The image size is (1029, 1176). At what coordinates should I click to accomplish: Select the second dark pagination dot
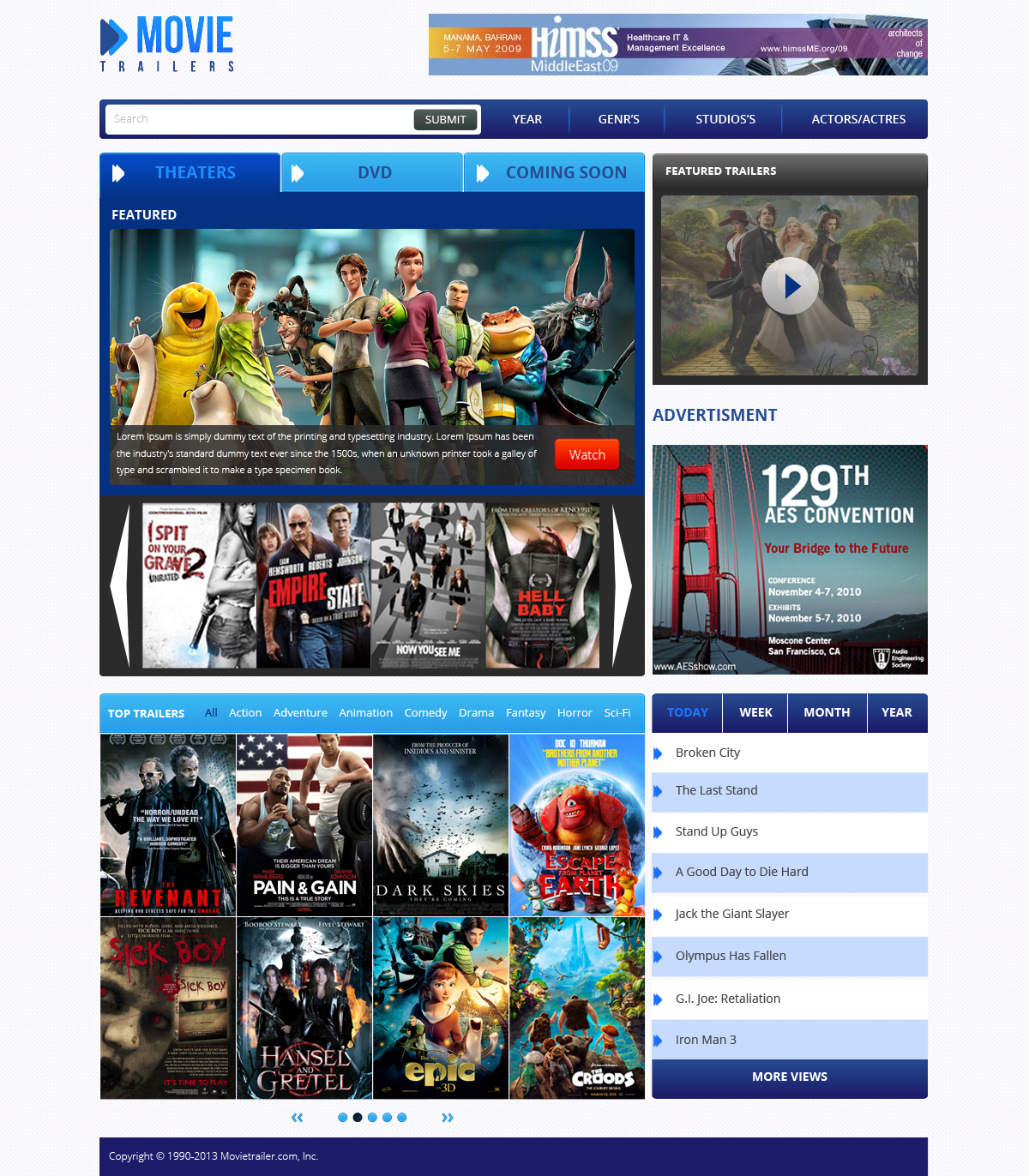(358, 1117)
